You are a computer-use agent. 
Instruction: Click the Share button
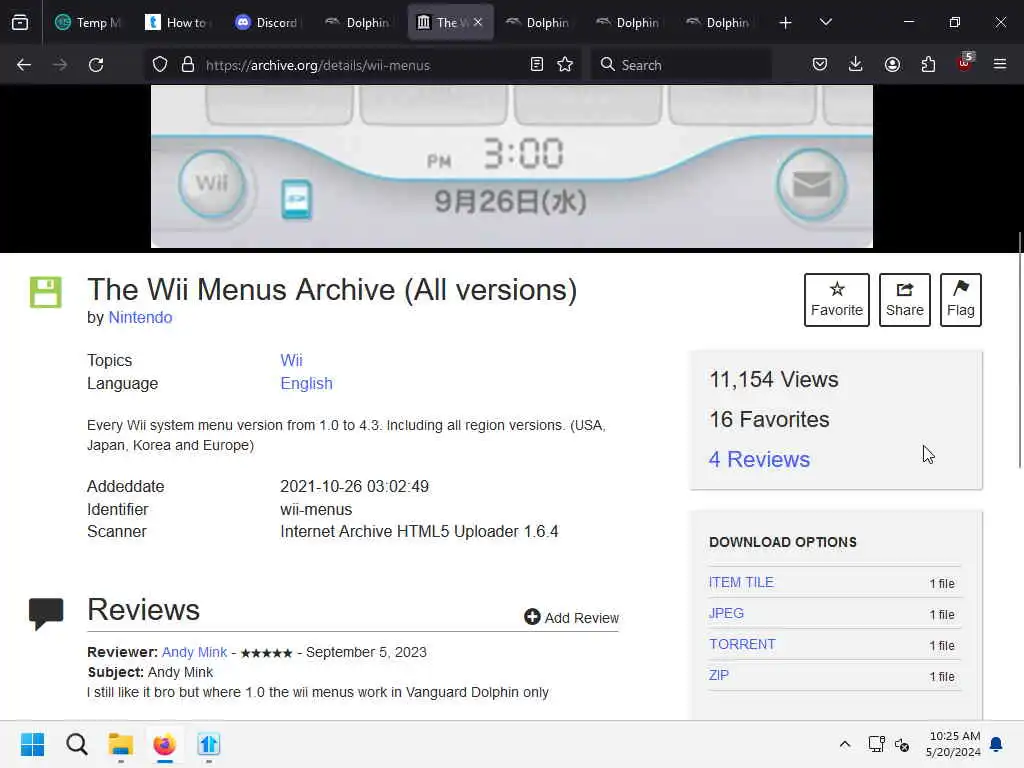pyautogui.click(x=904, y=300)
